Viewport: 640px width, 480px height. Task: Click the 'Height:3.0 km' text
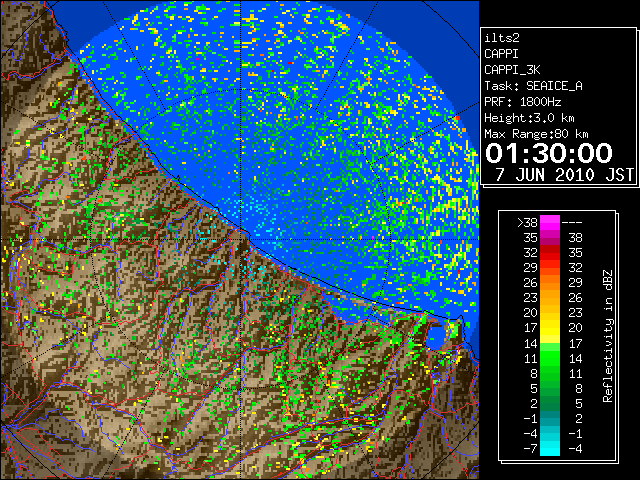click(529, 118)
